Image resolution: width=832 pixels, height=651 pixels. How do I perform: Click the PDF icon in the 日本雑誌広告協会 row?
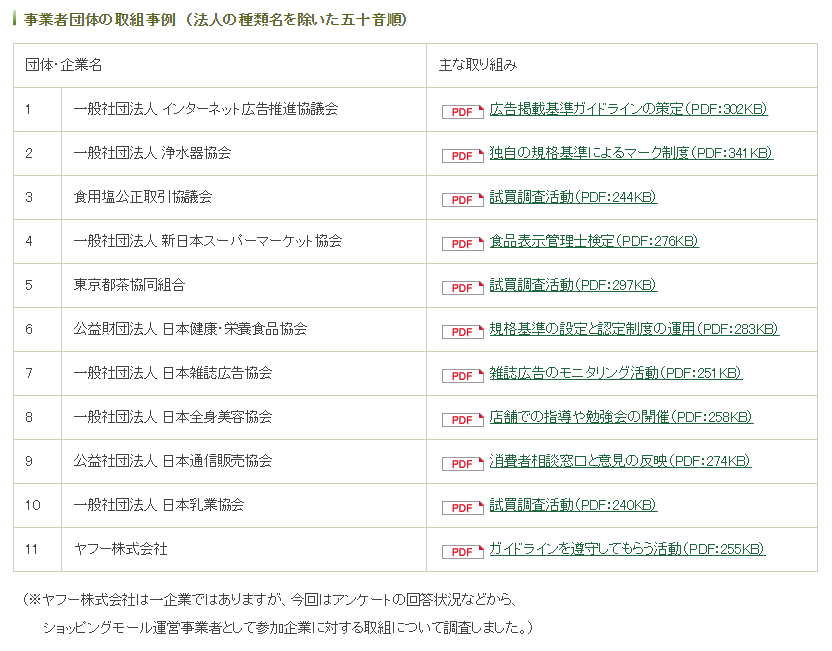[462, 375]
